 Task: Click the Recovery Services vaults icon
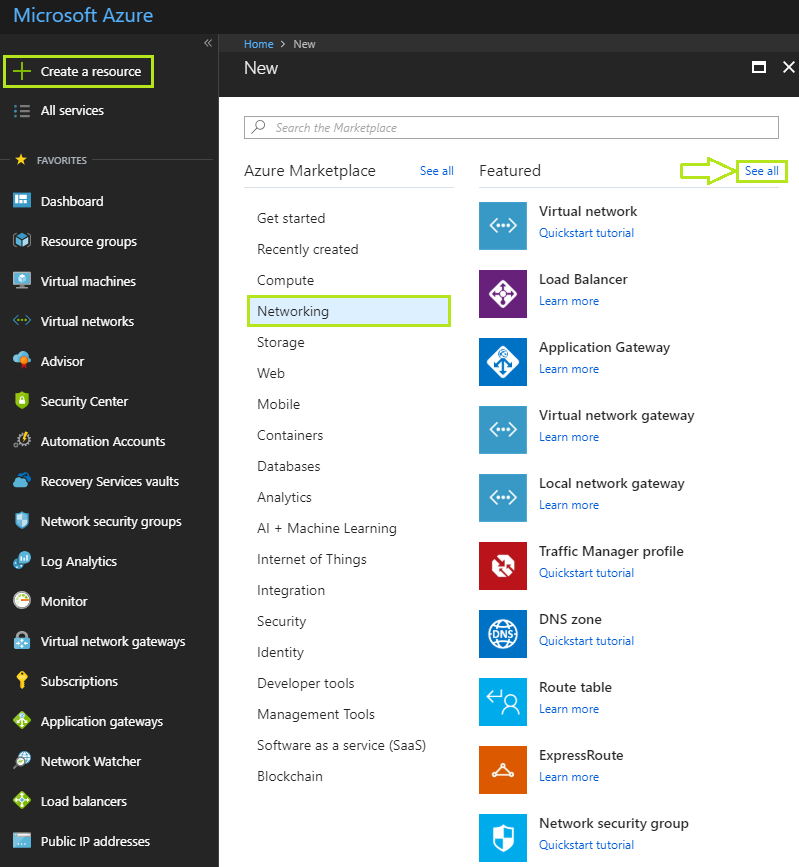point(22,480)
